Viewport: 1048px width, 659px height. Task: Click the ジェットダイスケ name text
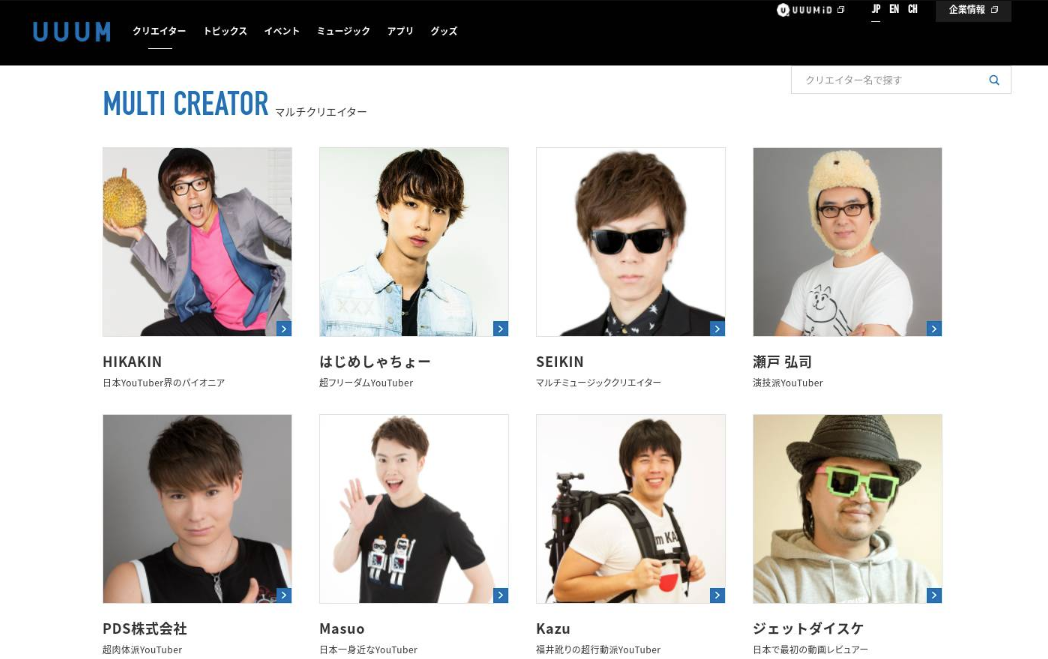coord(809,628)
